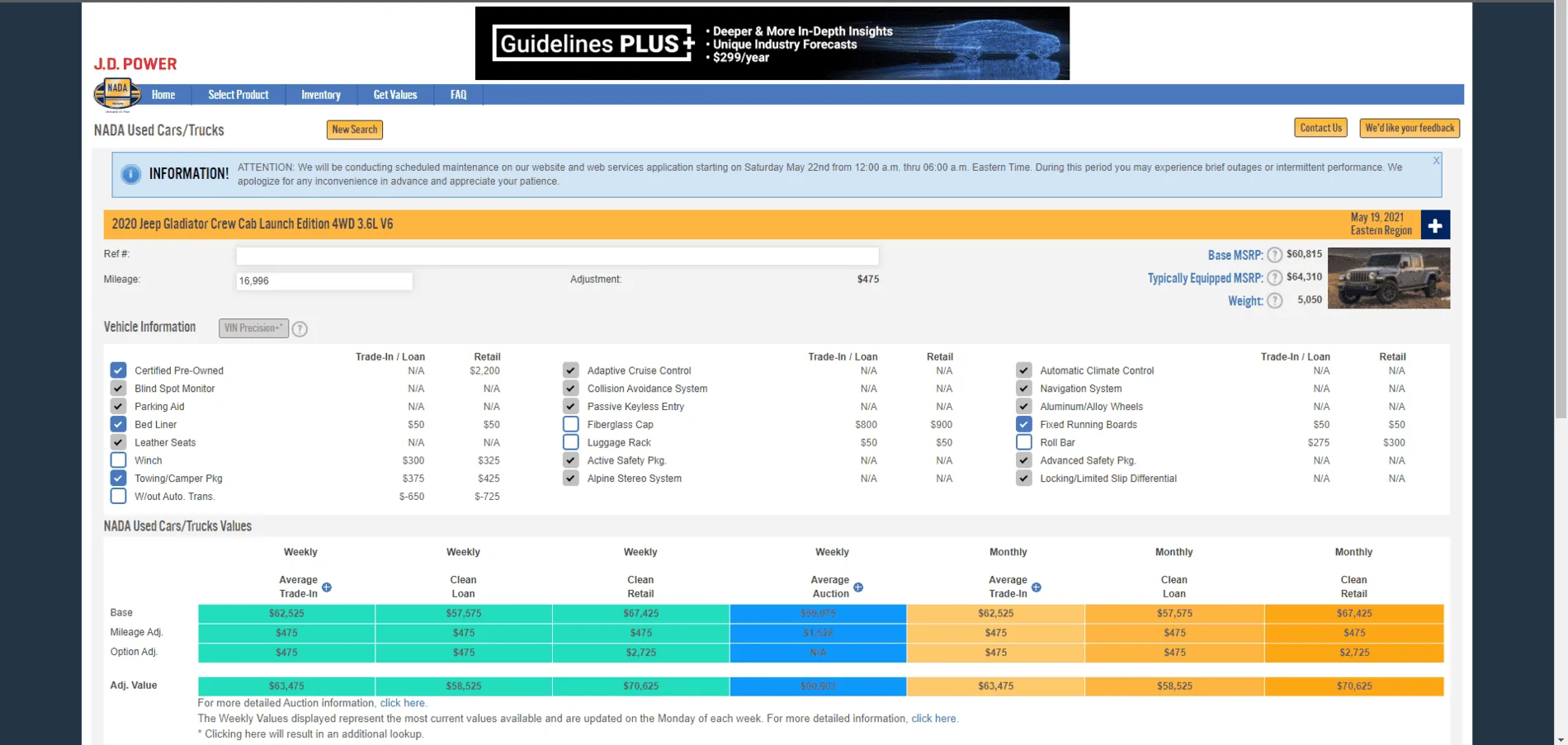
Task: Check the Luggage Rack option
Action: click(570, 442)
